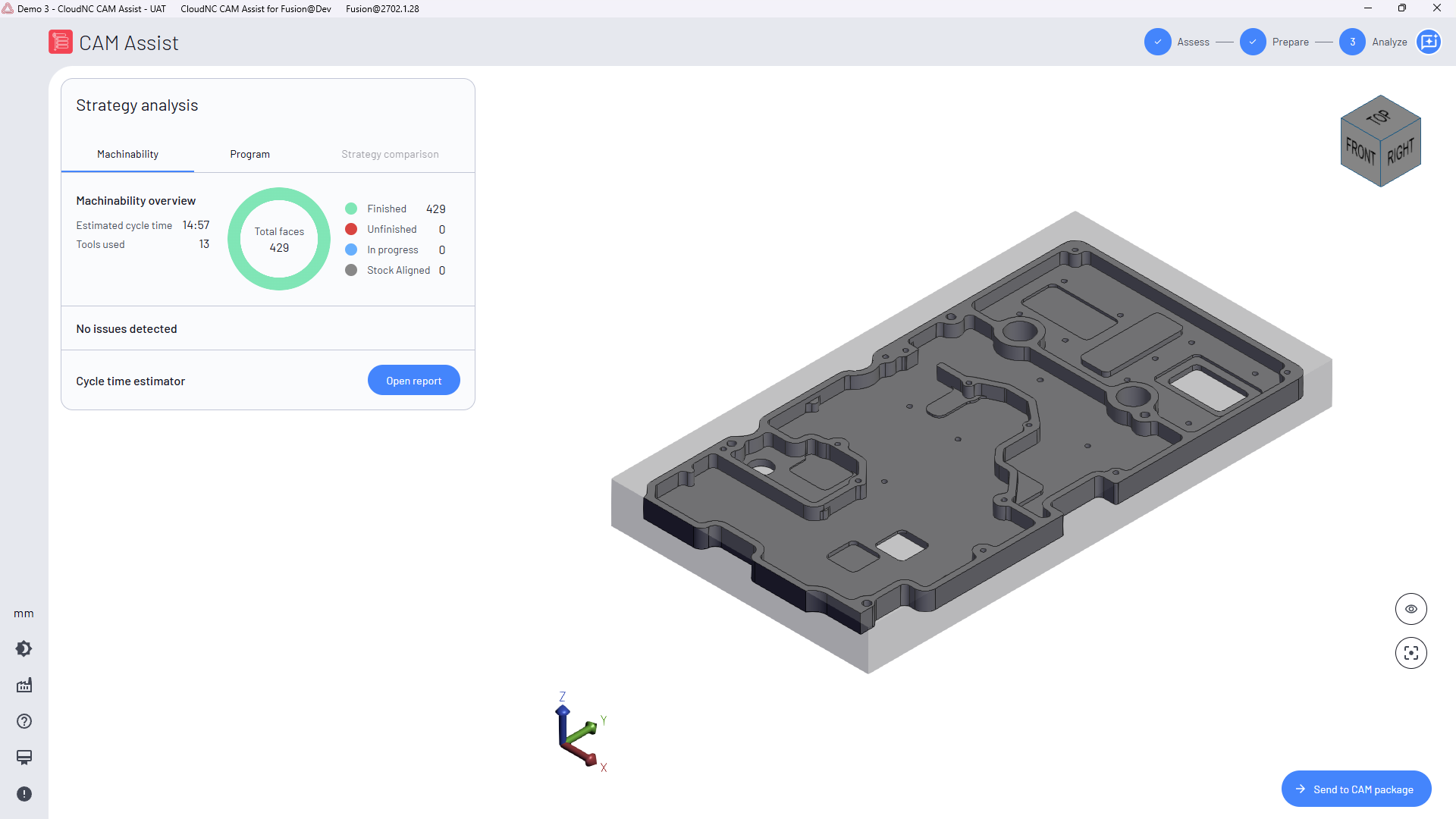The width and height of the screenshot is (1456, 819).
Task: Click the Prepare step checkmark circle
Action: click(x=1253, y=42)
